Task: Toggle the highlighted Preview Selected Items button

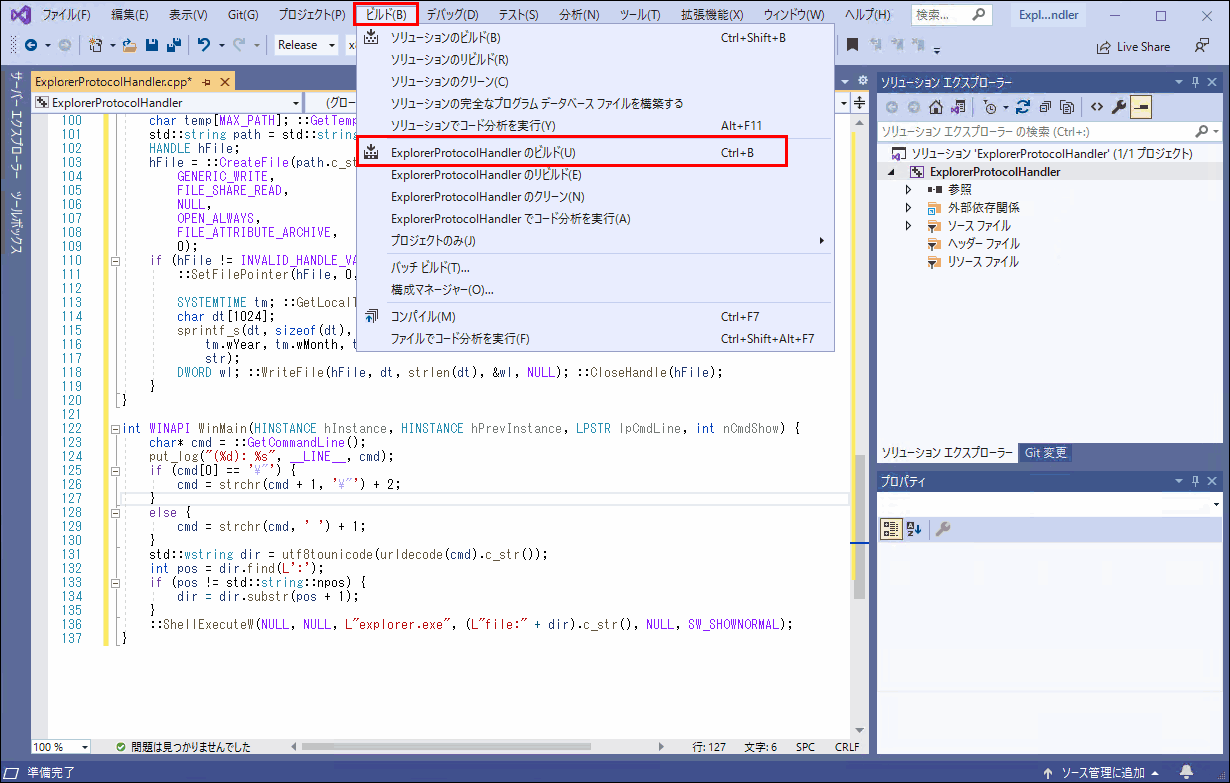Action: pyautogui.click(x=1141, y=107)
